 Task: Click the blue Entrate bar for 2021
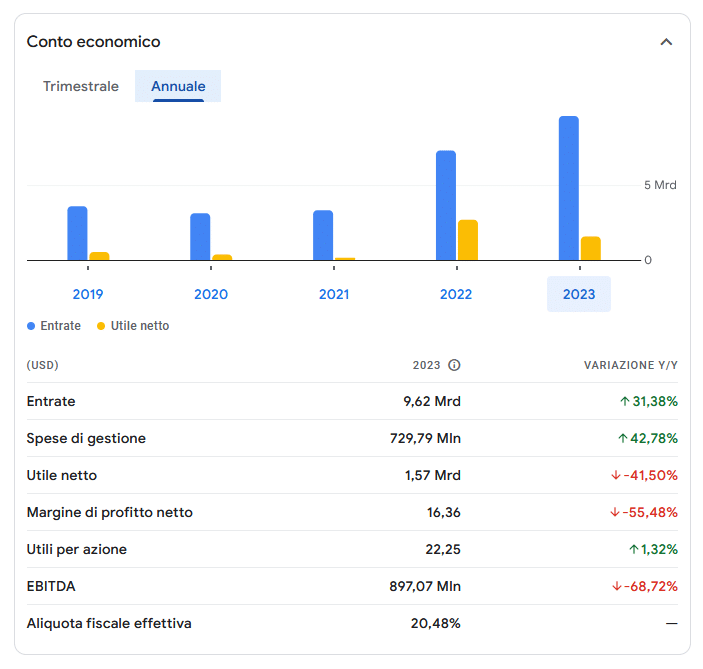tap(323, 235)
